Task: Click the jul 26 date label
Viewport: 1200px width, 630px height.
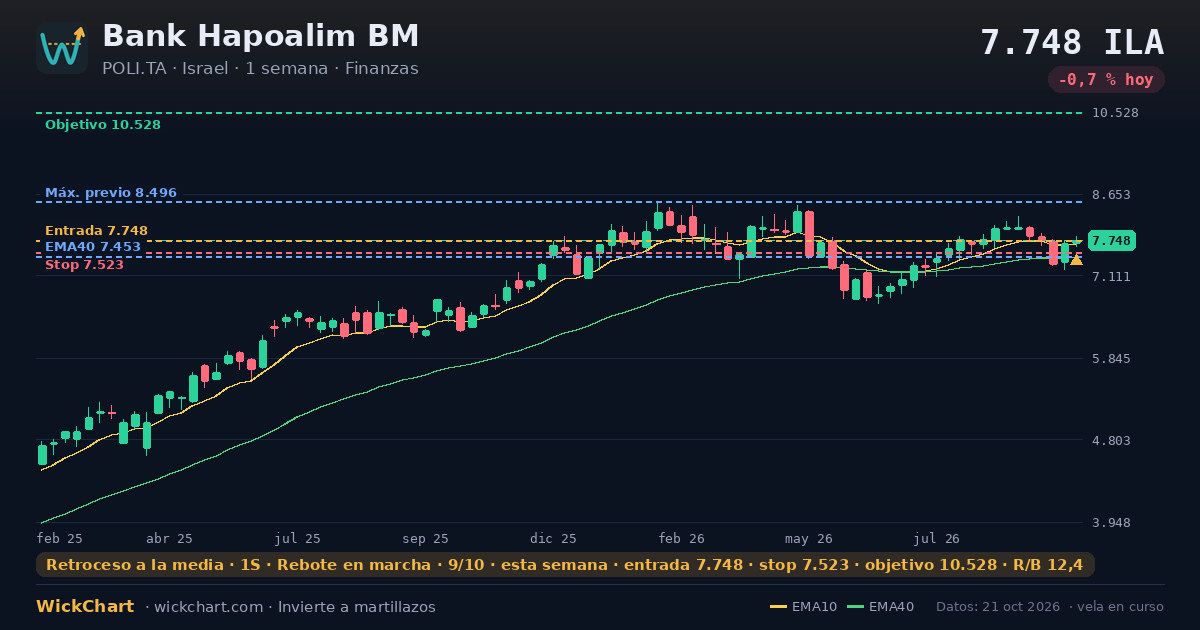Action: click(937, 538)
